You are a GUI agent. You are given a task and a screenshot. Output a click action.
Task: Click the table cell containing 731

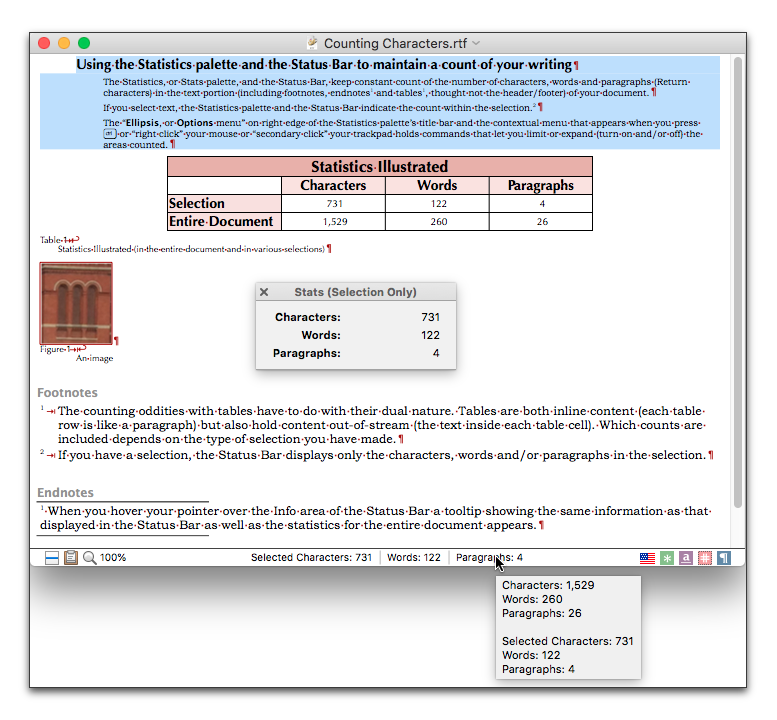point(333,204)
